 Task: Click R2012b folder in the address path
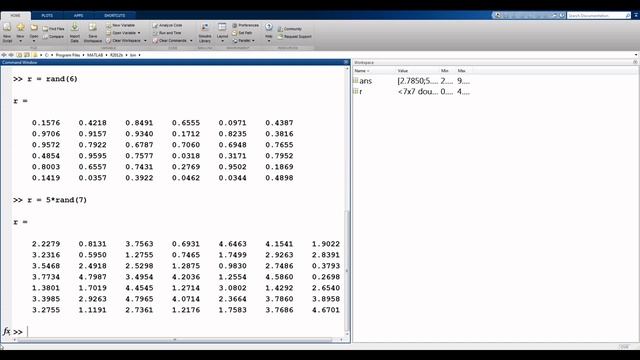116,55
